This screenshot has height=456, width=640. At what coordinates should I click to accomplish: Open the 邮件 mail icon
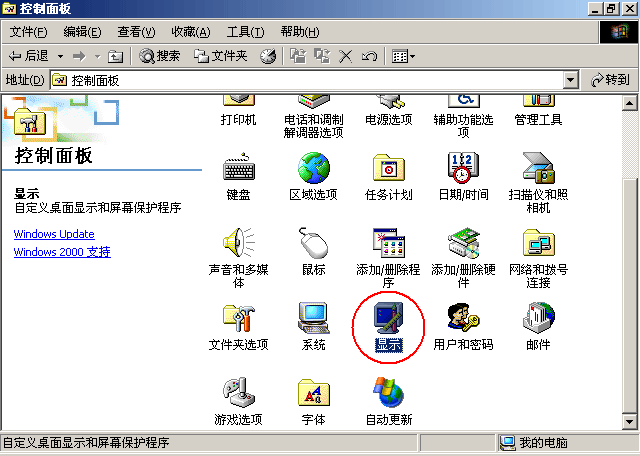click(x=538, y=318)
